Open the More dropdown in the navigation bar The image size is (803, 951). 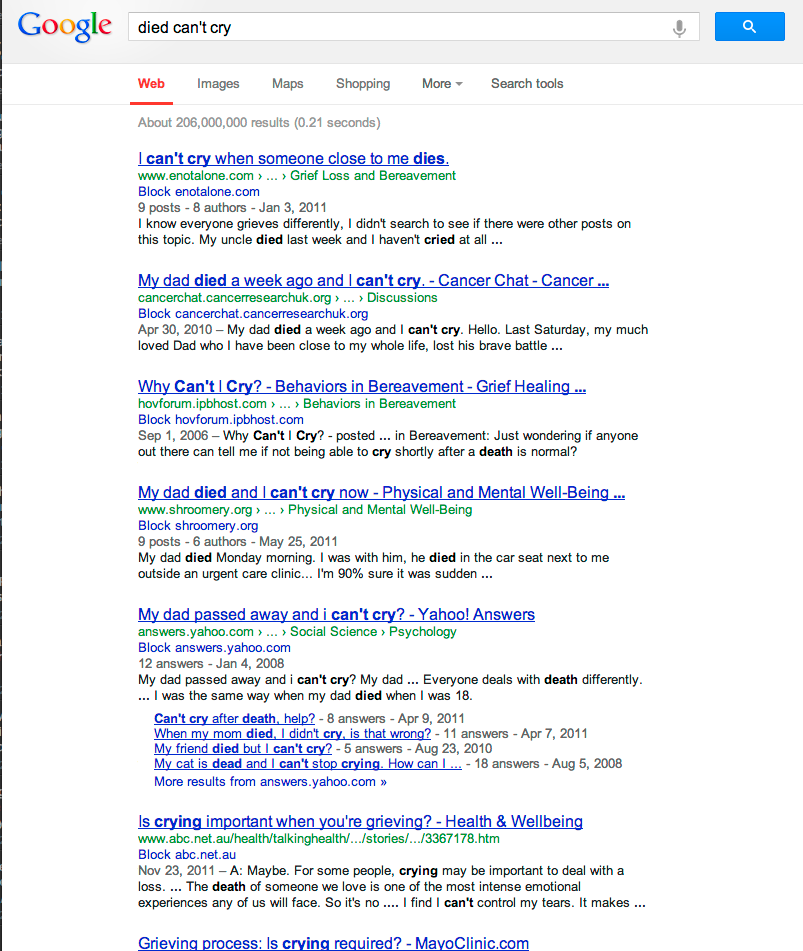[441, 84]
